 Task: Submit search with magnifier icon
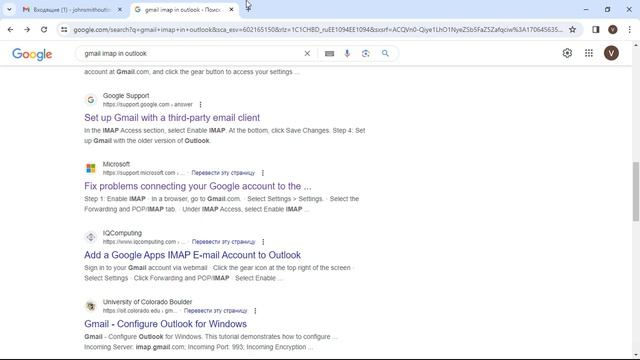tap(385, 53)
